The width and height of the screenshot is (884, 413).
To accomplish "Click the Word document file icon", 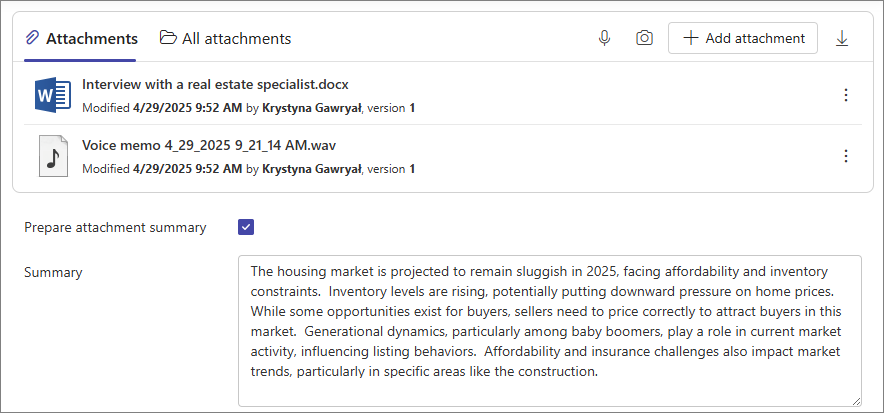I will pos(52,95).
